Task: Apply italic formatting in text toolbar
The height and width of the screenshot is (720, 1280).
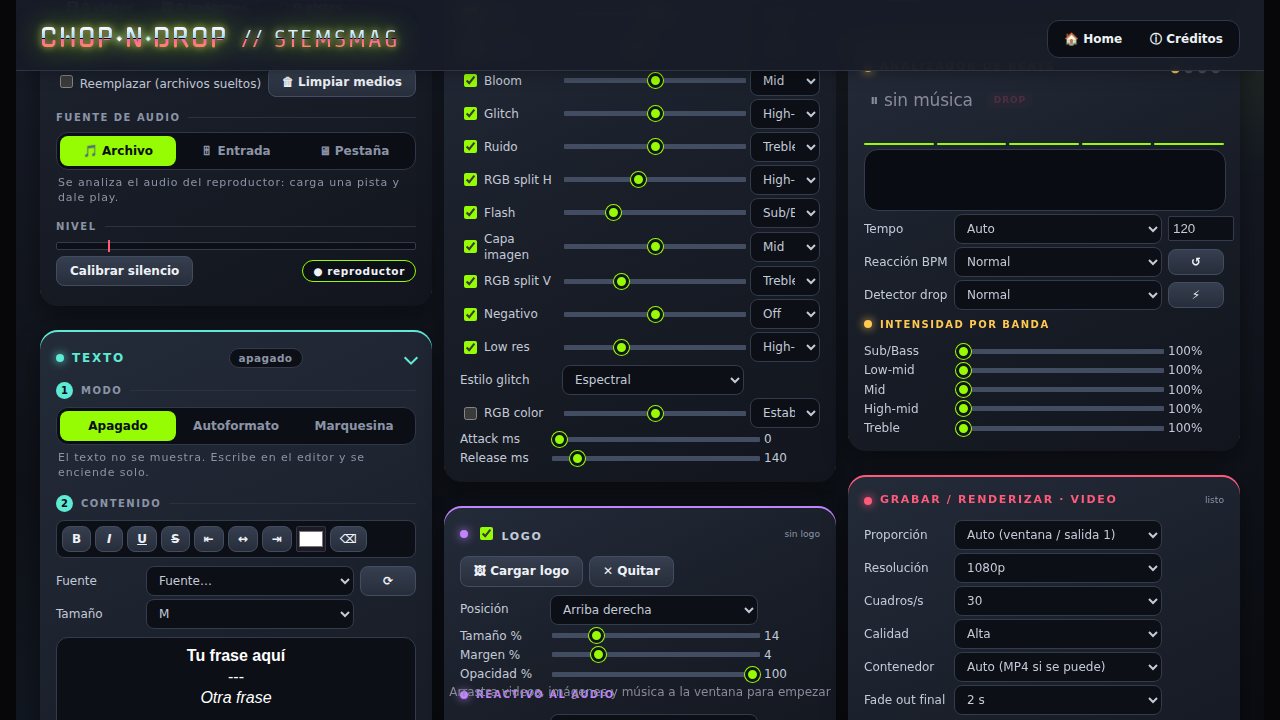Action: point(109,539)
